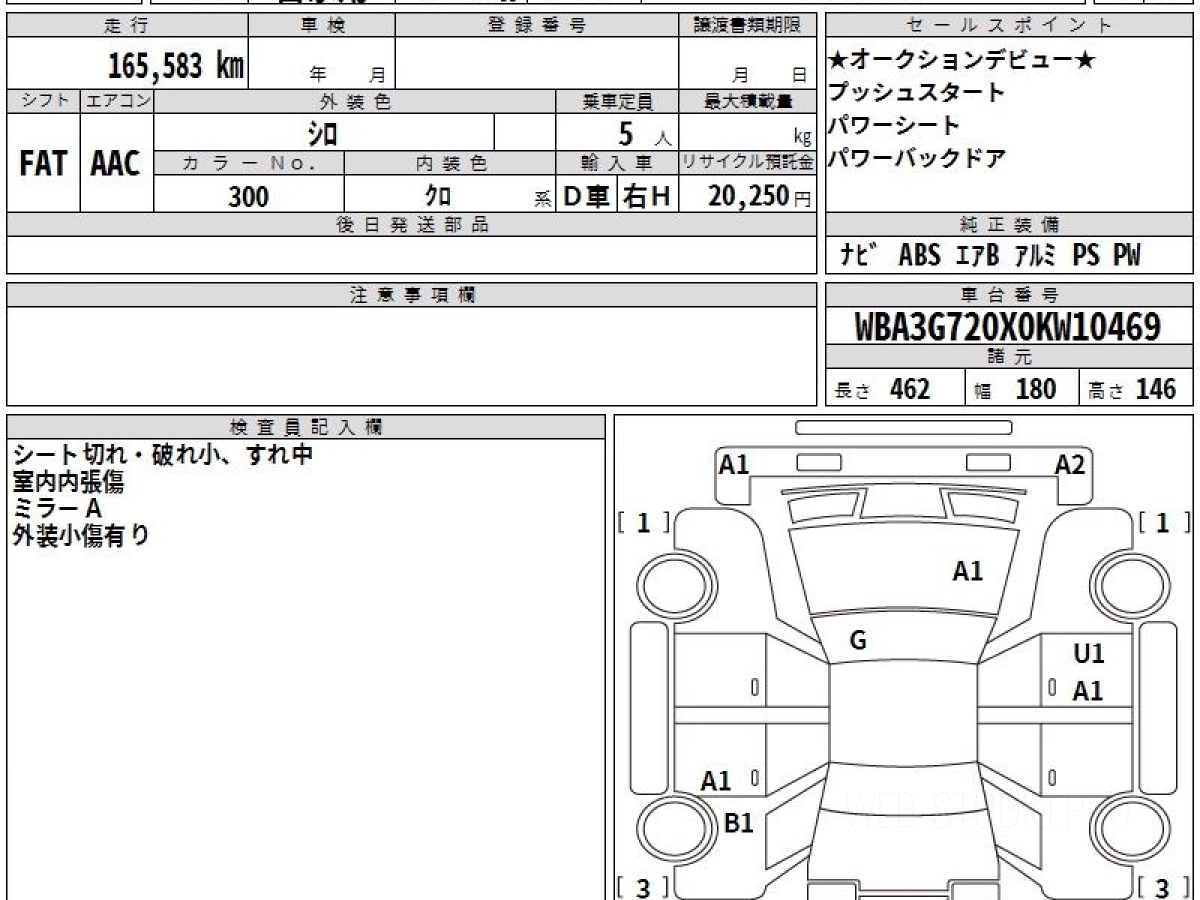Click the length value 462
The height and width of the screenshot is (900, 1200).
[910, 389]
